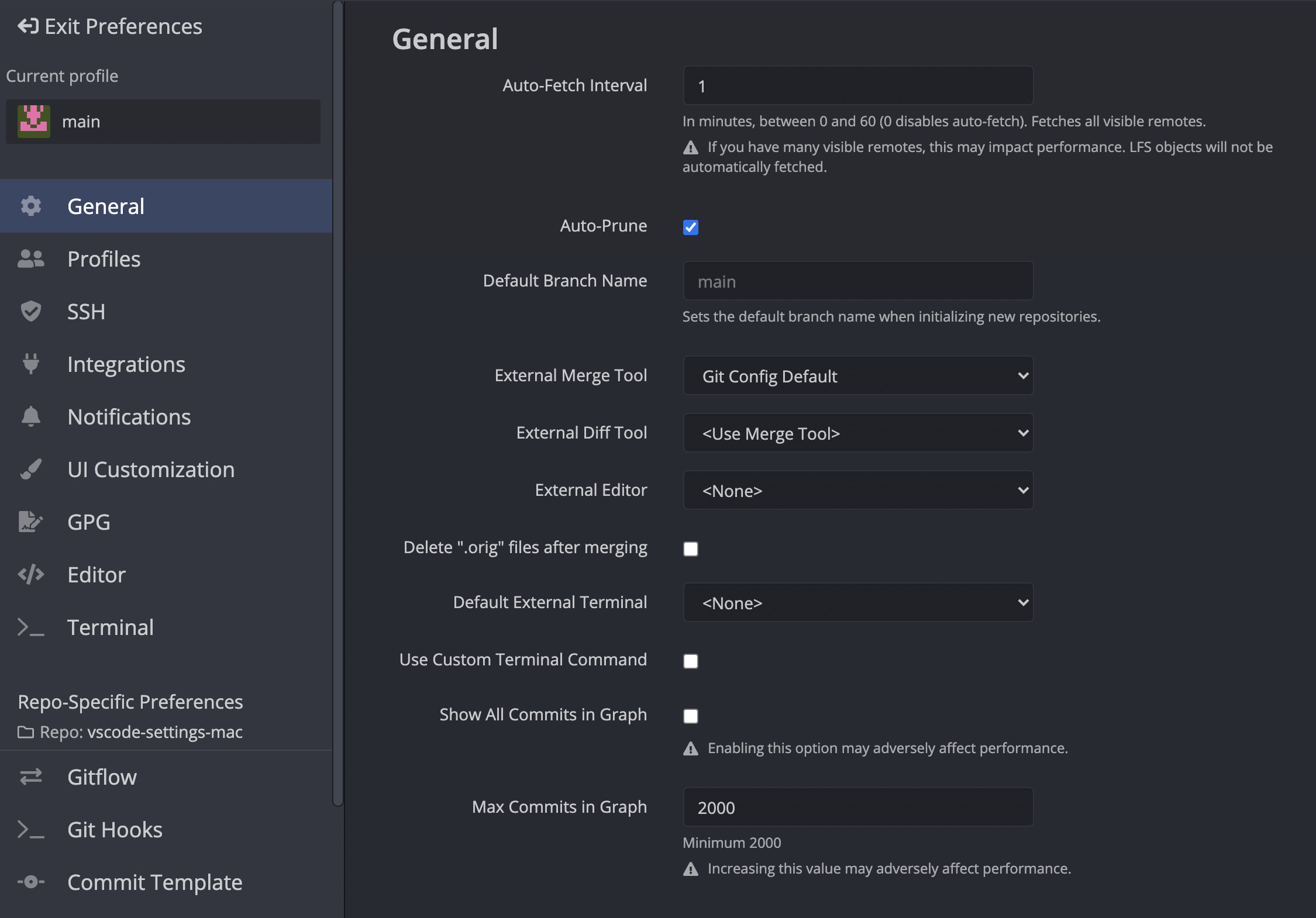1316x918 pixels.
Task: Click the Gitflow arrows icon
Action: [x=30, y=776]
